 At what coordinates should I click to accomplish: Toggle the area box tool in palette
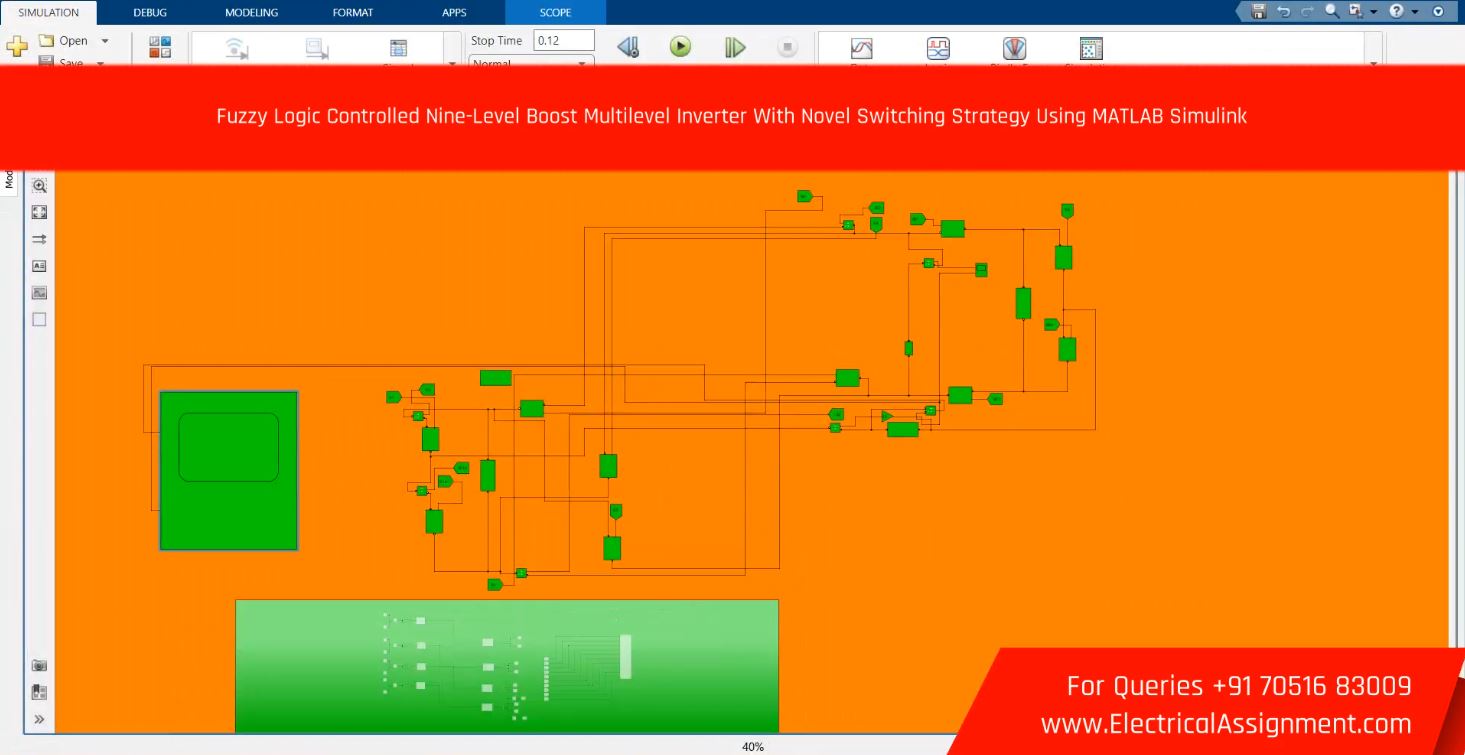pos(40,320)
